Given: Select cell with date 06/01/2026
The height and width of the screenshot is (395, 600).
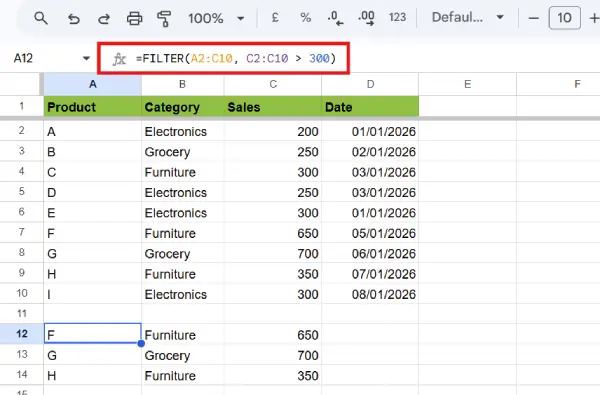Looking at the screenshot, I should coord(370,253).
